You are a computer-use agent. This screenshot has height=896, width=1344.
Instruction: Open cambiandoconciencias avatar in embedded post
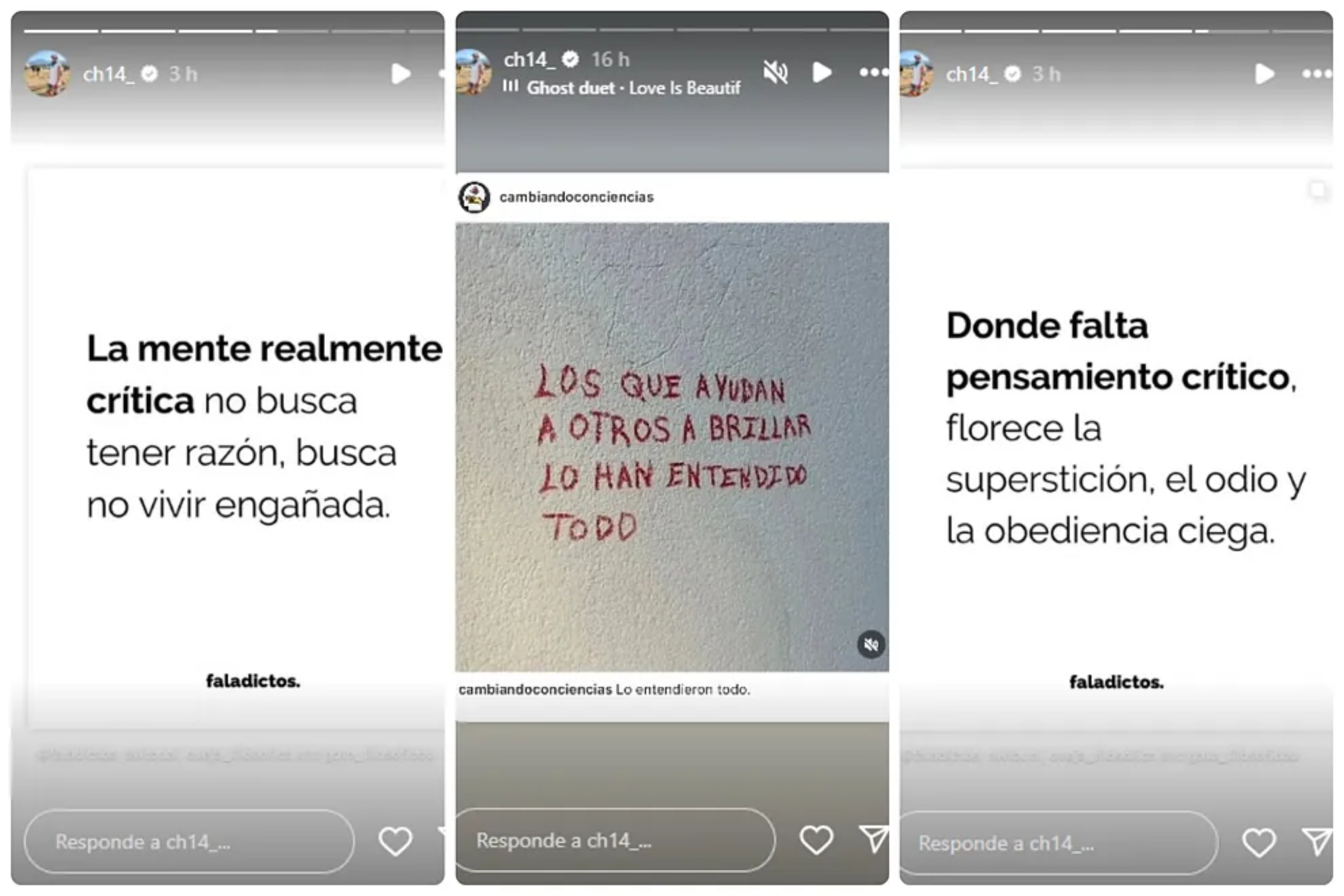[x=474, y=198]
